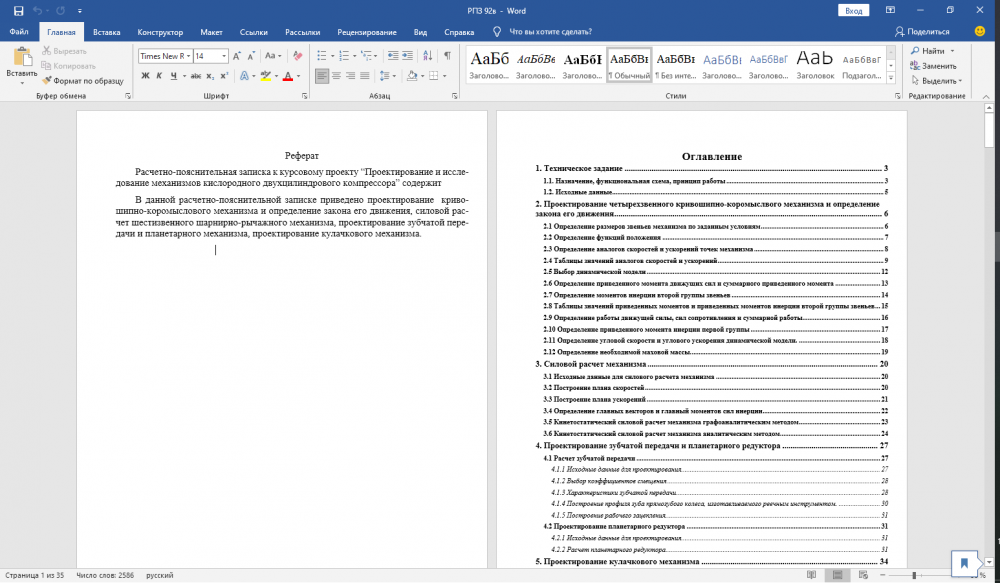Click the zoom slider in the status bar
This screenshot has width=1000, height=583.
point(916,575)
